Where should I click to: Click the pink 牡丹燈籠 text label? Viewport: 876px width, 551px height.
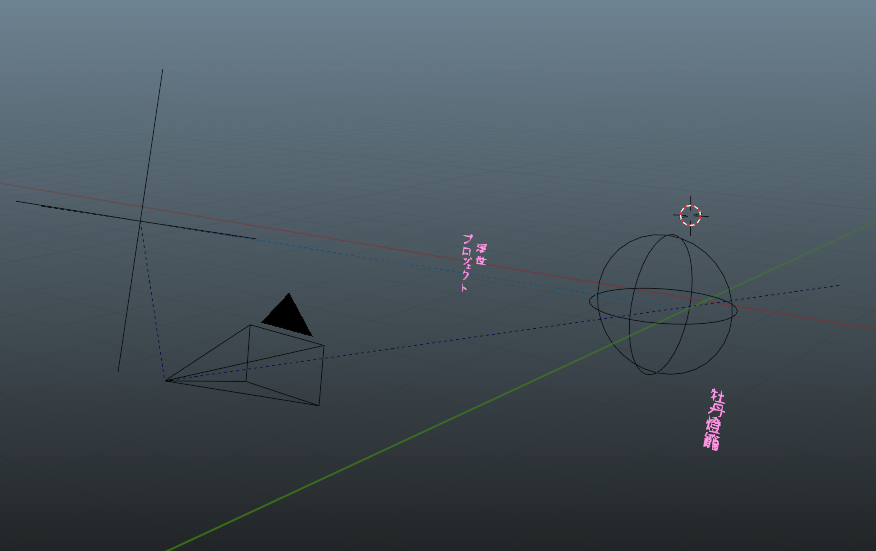(x=714, y=420)
